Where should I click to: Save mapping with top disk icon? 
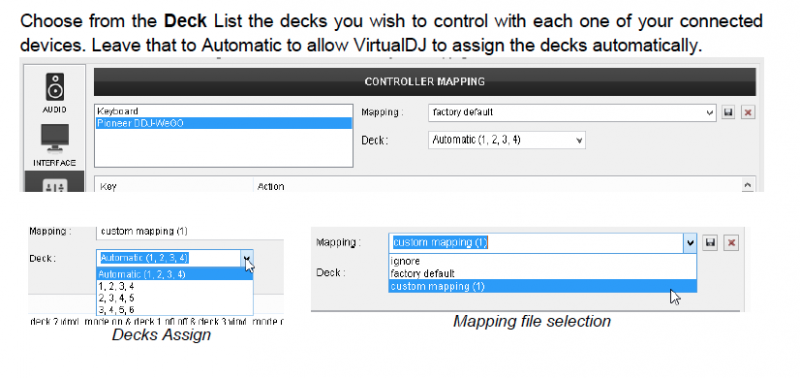tap(728, 113)
